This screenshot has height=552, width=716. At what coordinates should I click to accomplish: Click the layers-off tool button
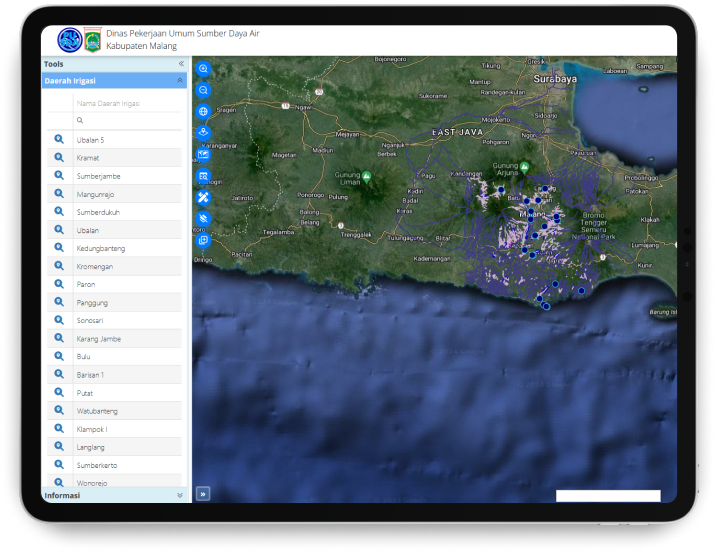coord(204,218)
